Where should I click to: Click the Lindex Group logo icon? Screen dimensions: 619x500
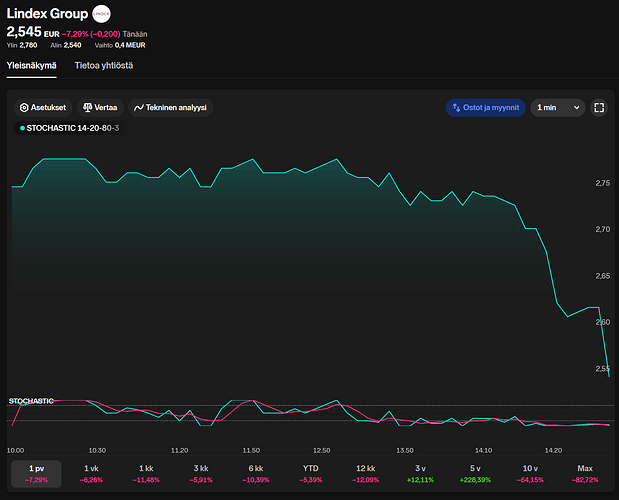pyautogui.click(x=102, y=15)
